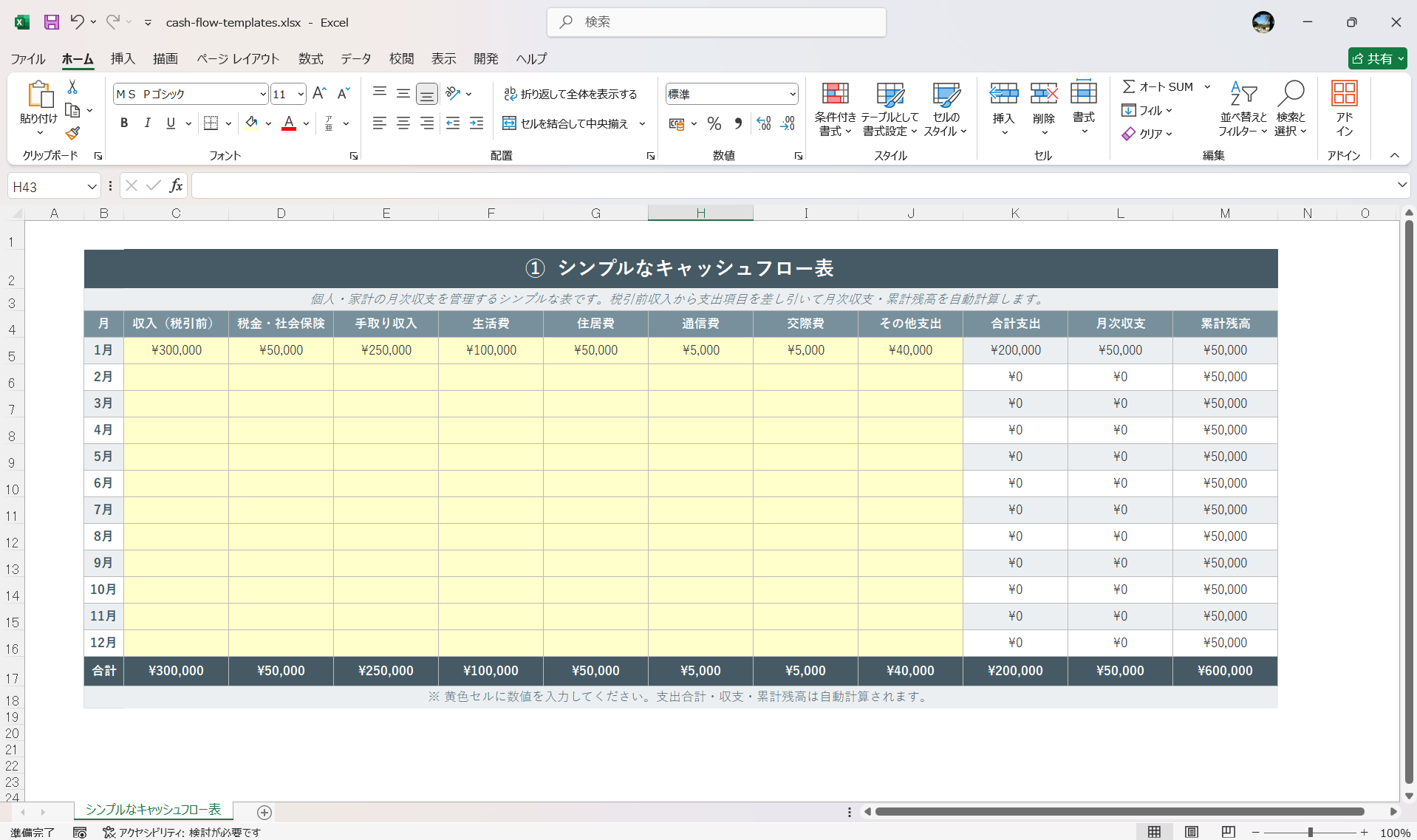Switch to the 数式 ribbon tab
Image resolution: width=1417 pixels, height=840 pixels.
pos(311,58)
